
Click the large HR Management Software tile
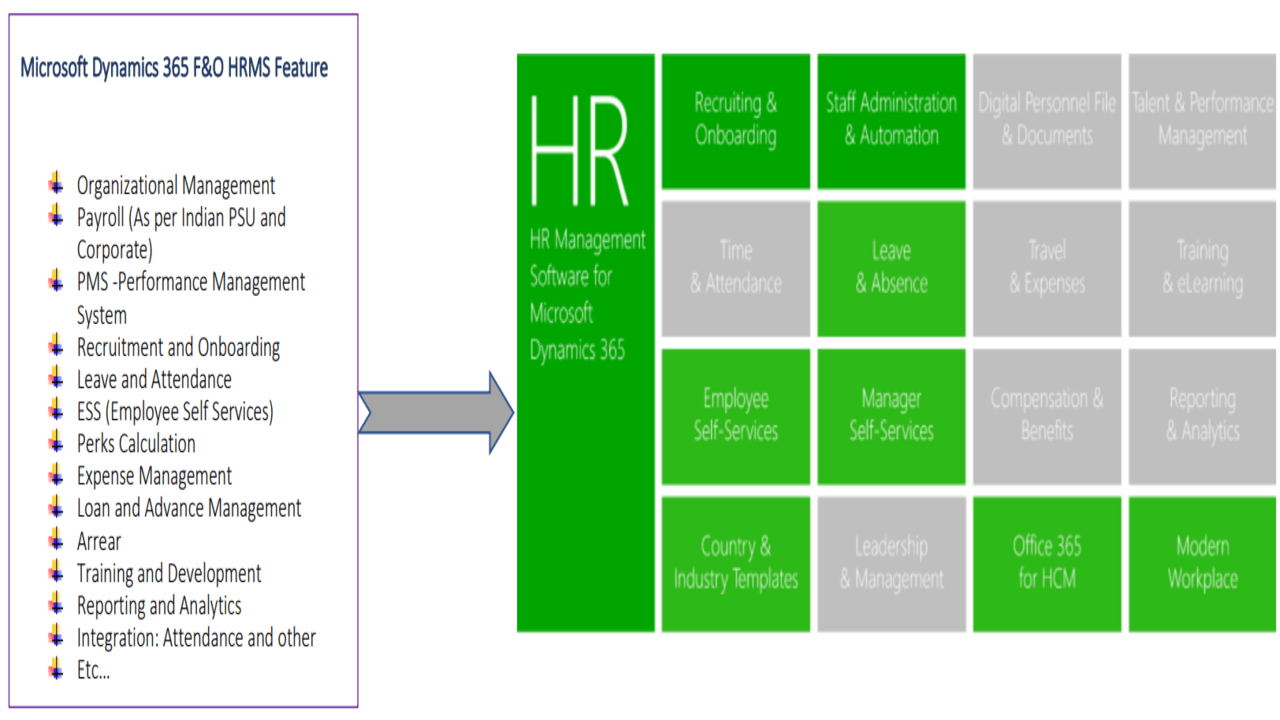586,343
